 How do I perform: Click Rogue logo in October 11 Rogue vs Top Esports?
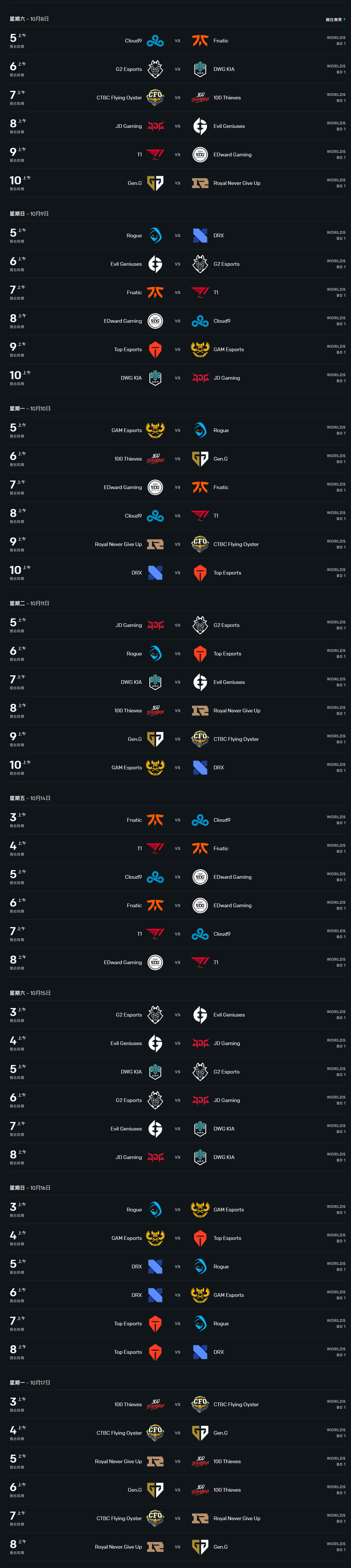pos(155,654)
